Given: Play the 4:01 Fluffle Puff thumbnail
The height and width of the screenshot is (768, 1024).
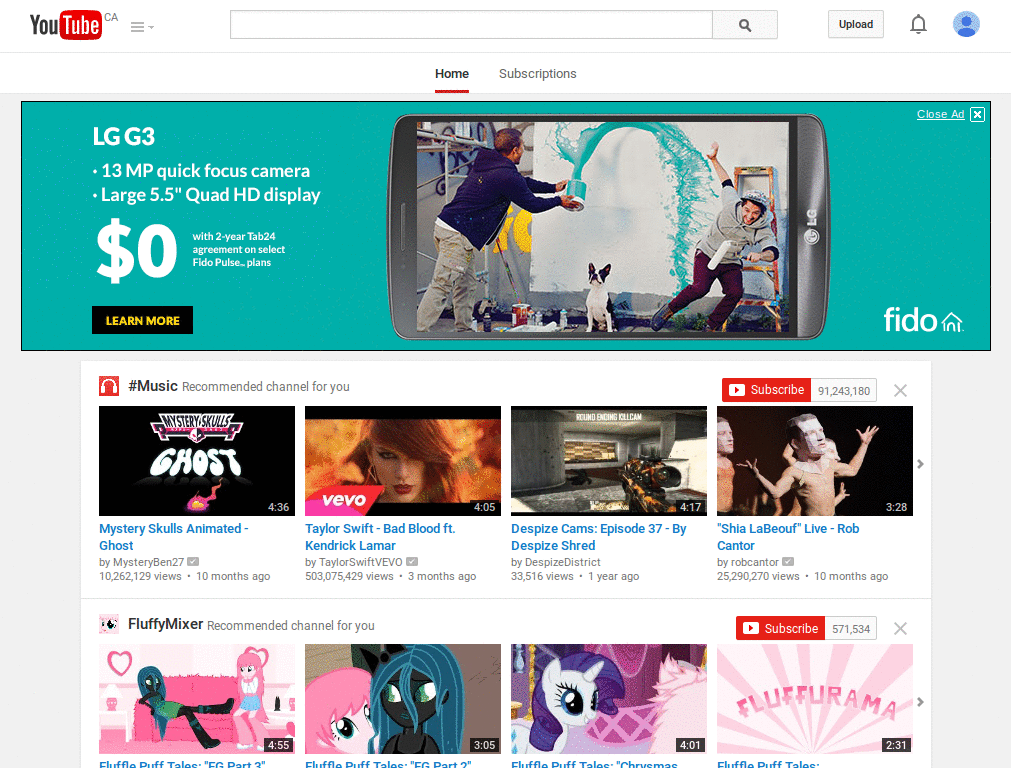Looking at the screenshot, I should 609,699.
